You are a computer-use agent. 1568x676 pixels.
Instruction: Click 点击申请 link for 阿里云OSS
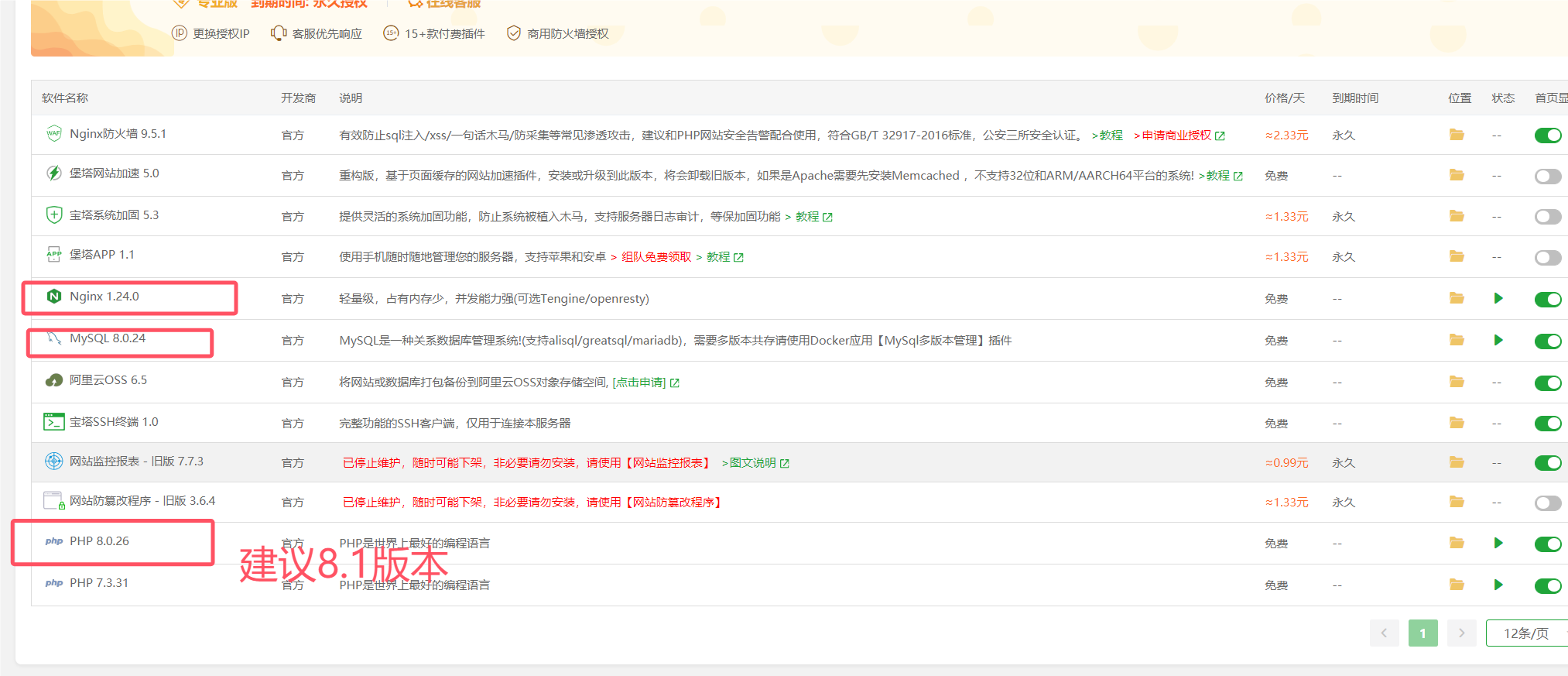point(645,383)
